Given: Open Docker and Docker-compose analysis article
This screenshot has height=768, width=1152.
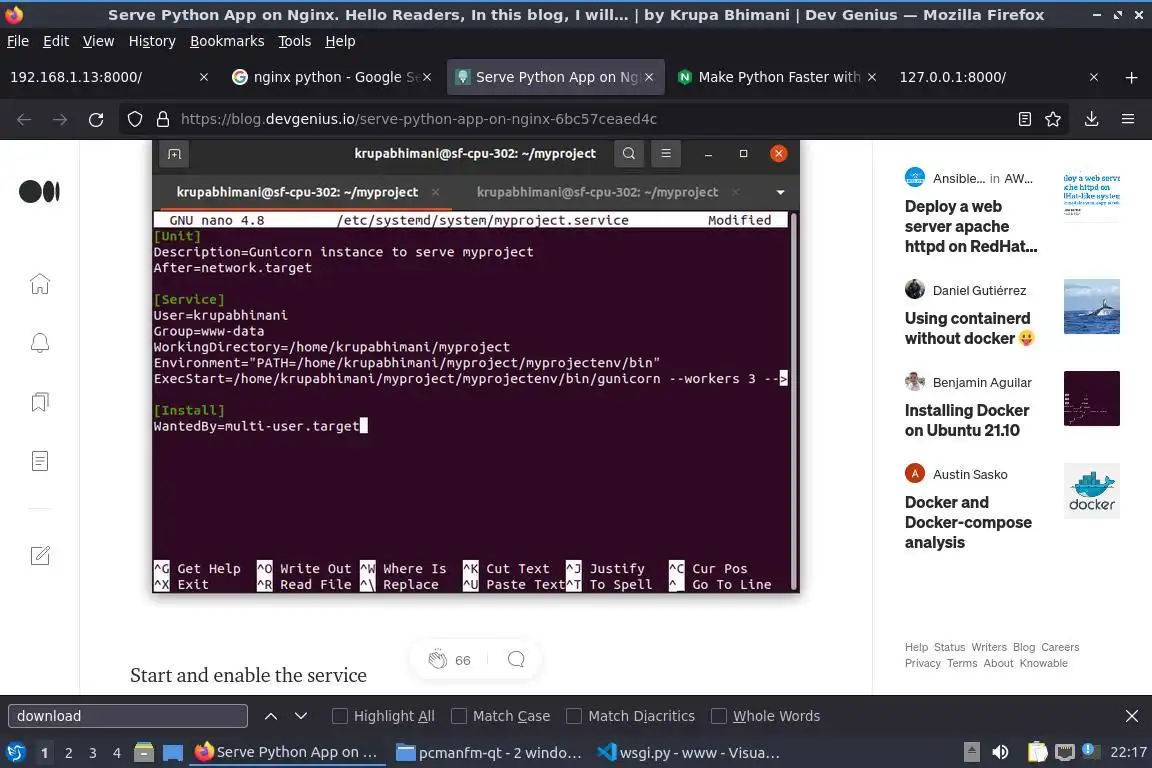Looking at the screenshot, I should coord(968,522).
